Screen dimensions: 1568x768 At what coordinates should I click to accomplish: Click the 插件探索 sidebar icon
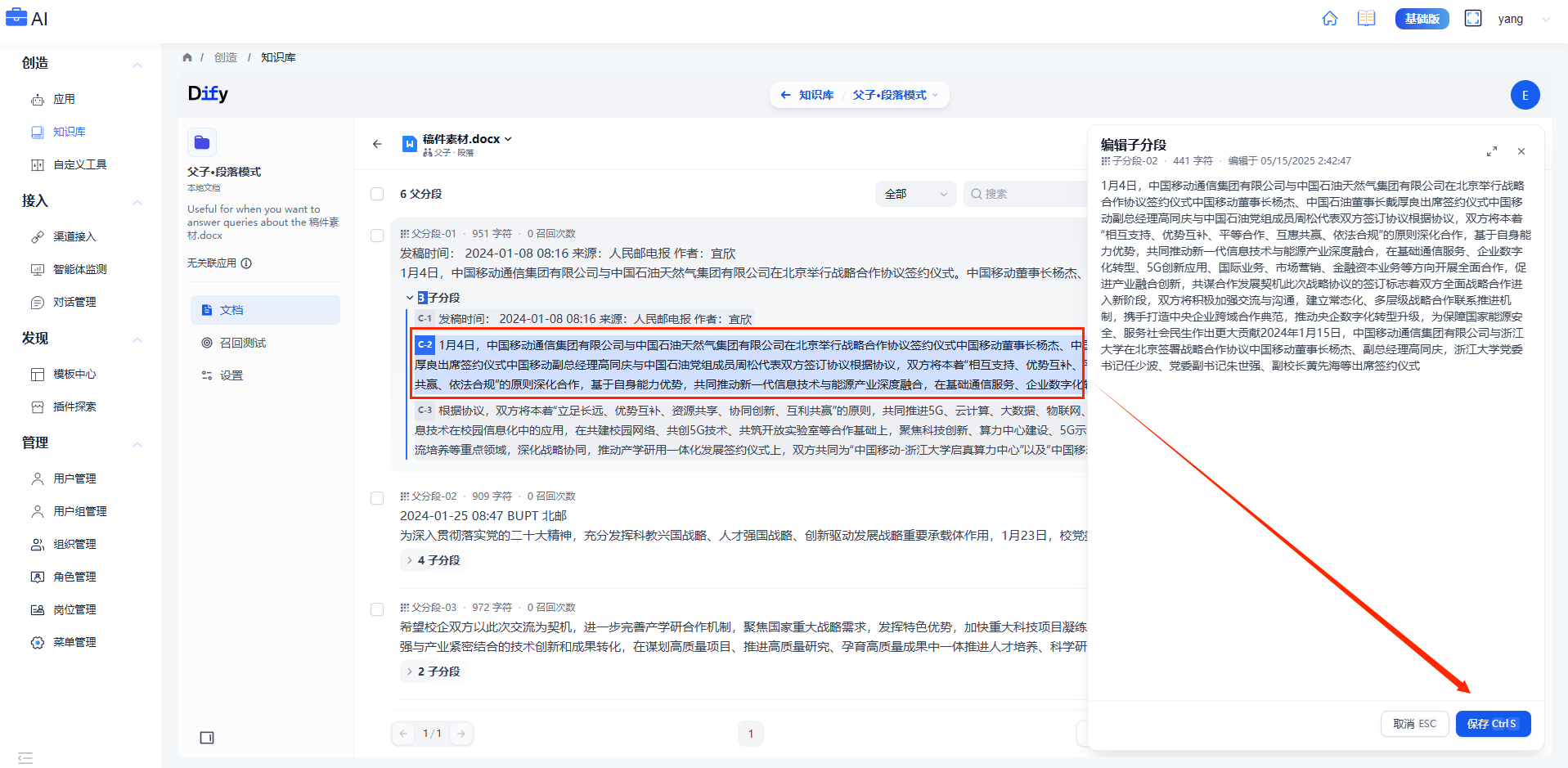38,406
